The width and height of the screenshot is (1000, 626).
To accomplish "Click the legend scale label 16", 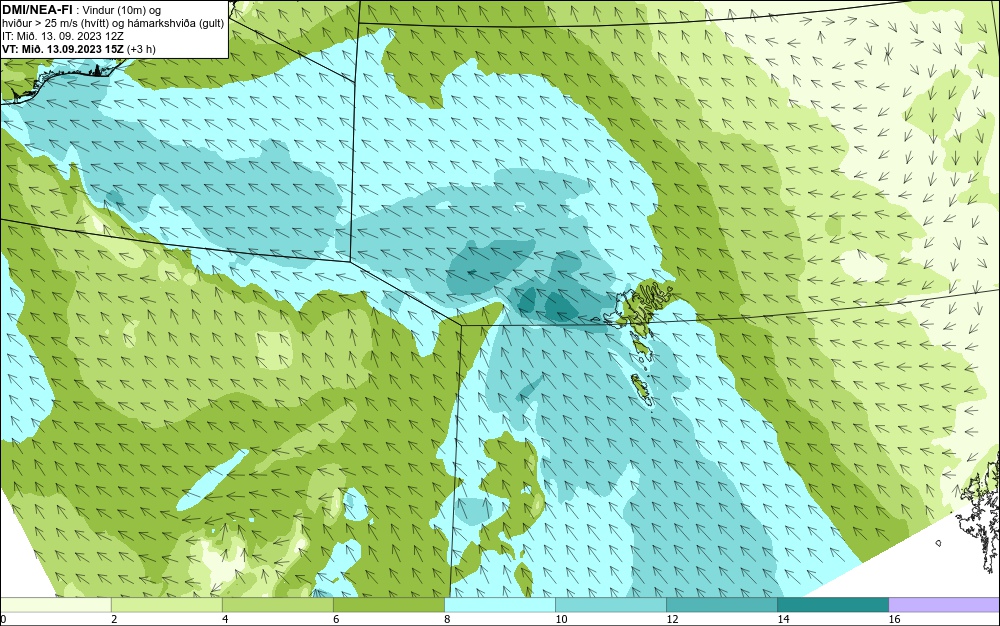I will click(x=894, y=619).
